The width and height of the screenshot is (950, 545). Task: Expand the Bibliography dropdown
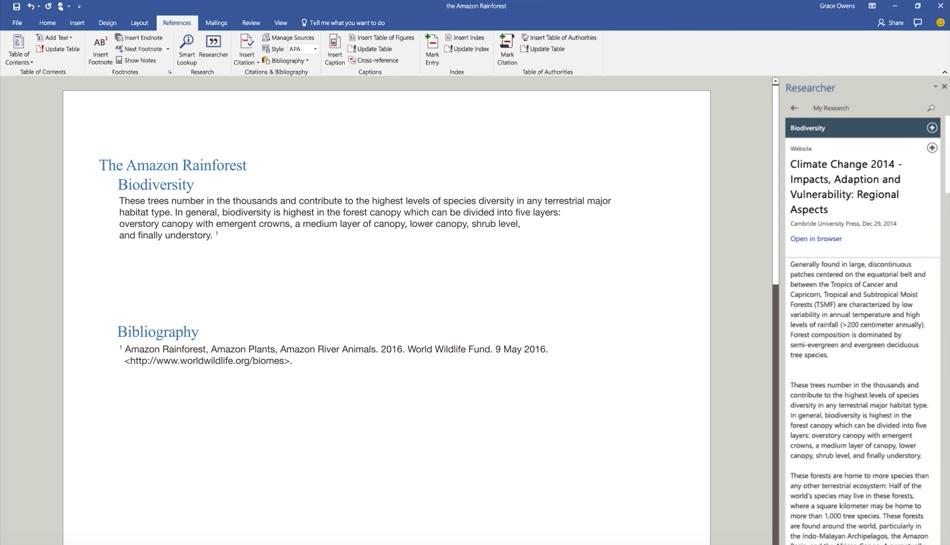coord(285,61)
